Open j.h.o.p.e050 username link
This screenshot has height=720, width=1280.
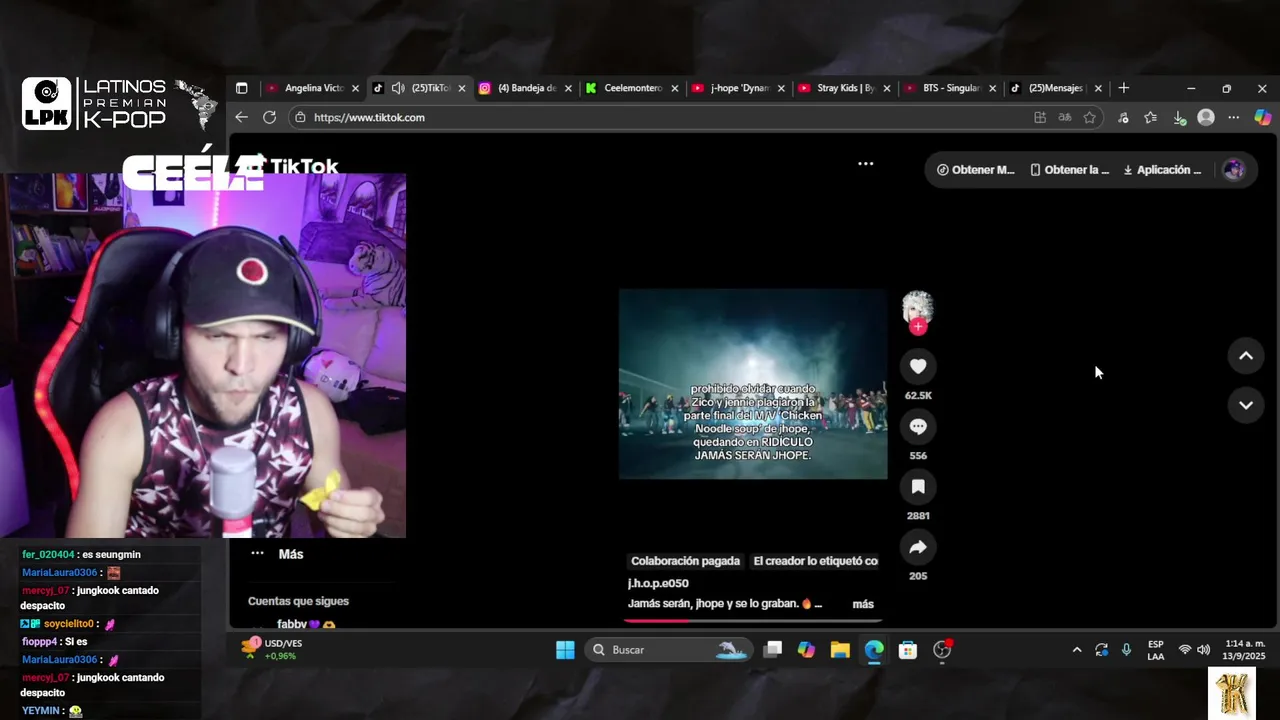658,583
